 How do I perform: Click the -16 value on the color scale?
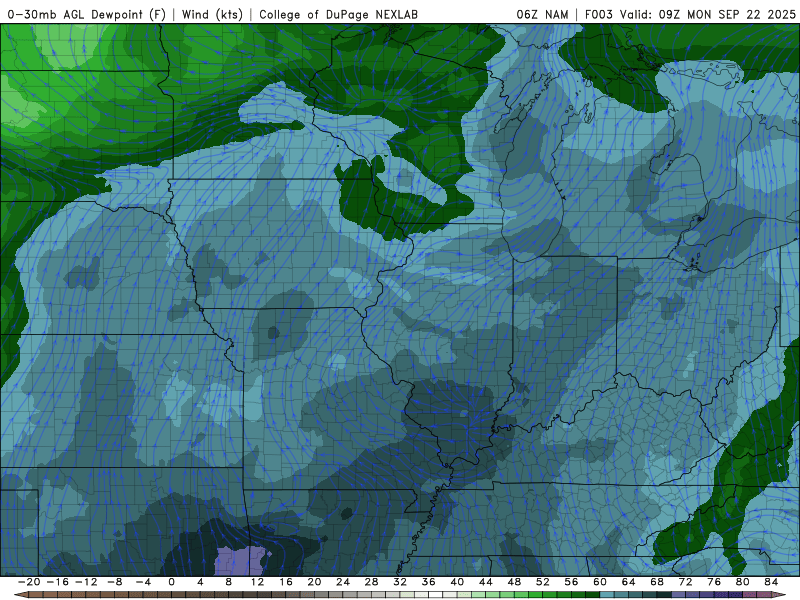57,582
